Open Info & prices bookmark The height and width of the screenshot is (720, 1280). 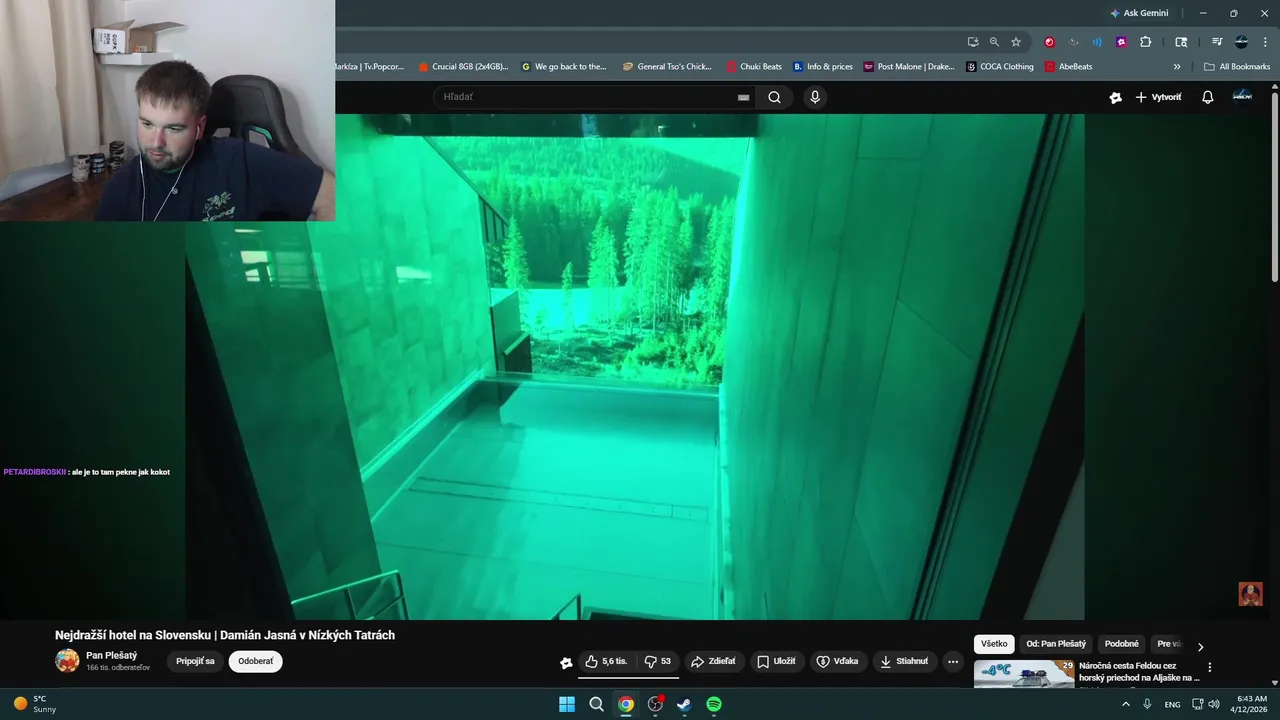(x=823, y=67)
